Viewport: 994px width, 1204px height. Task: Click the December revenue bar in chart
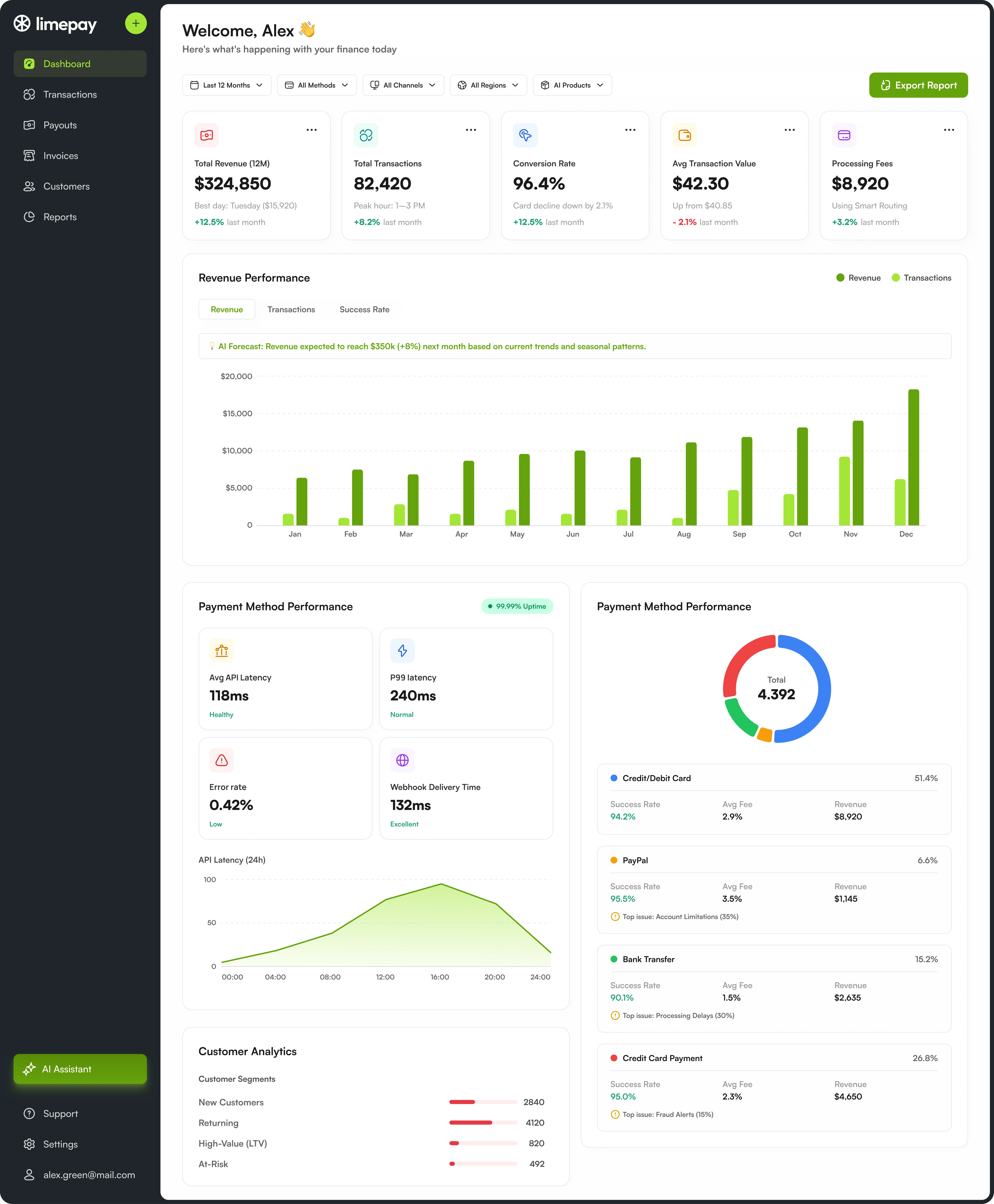click(914, 457)
